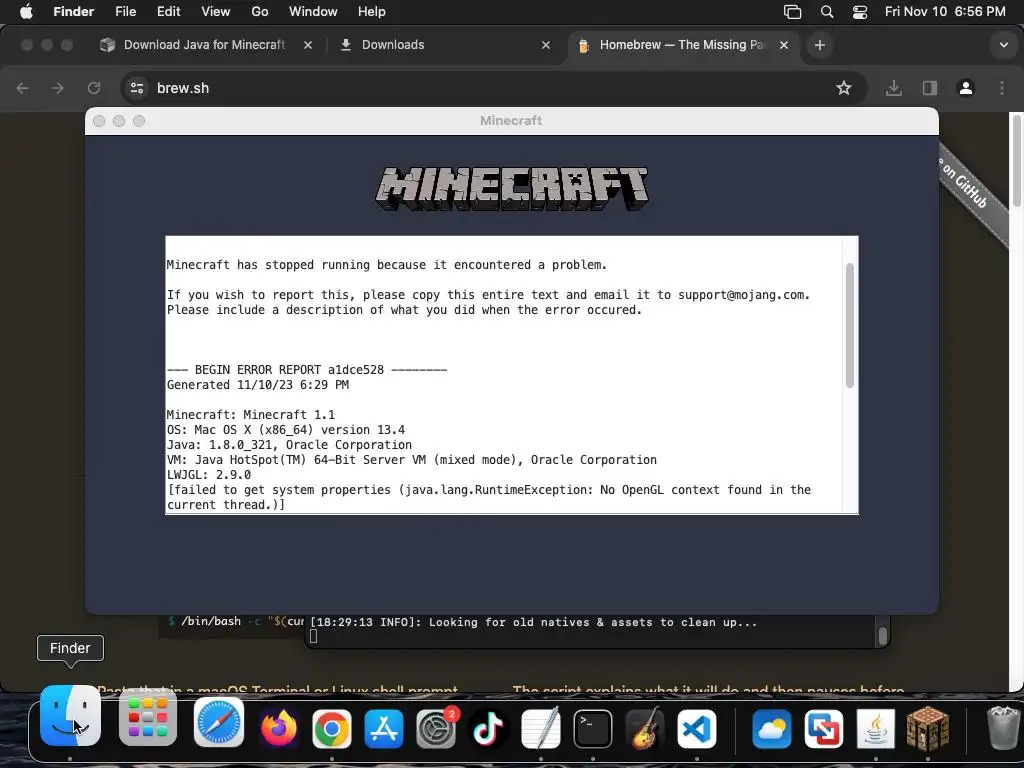This screenshot has height=768, width=1024.
Task: Open the Window menu
Action: [x=313, y=12]
